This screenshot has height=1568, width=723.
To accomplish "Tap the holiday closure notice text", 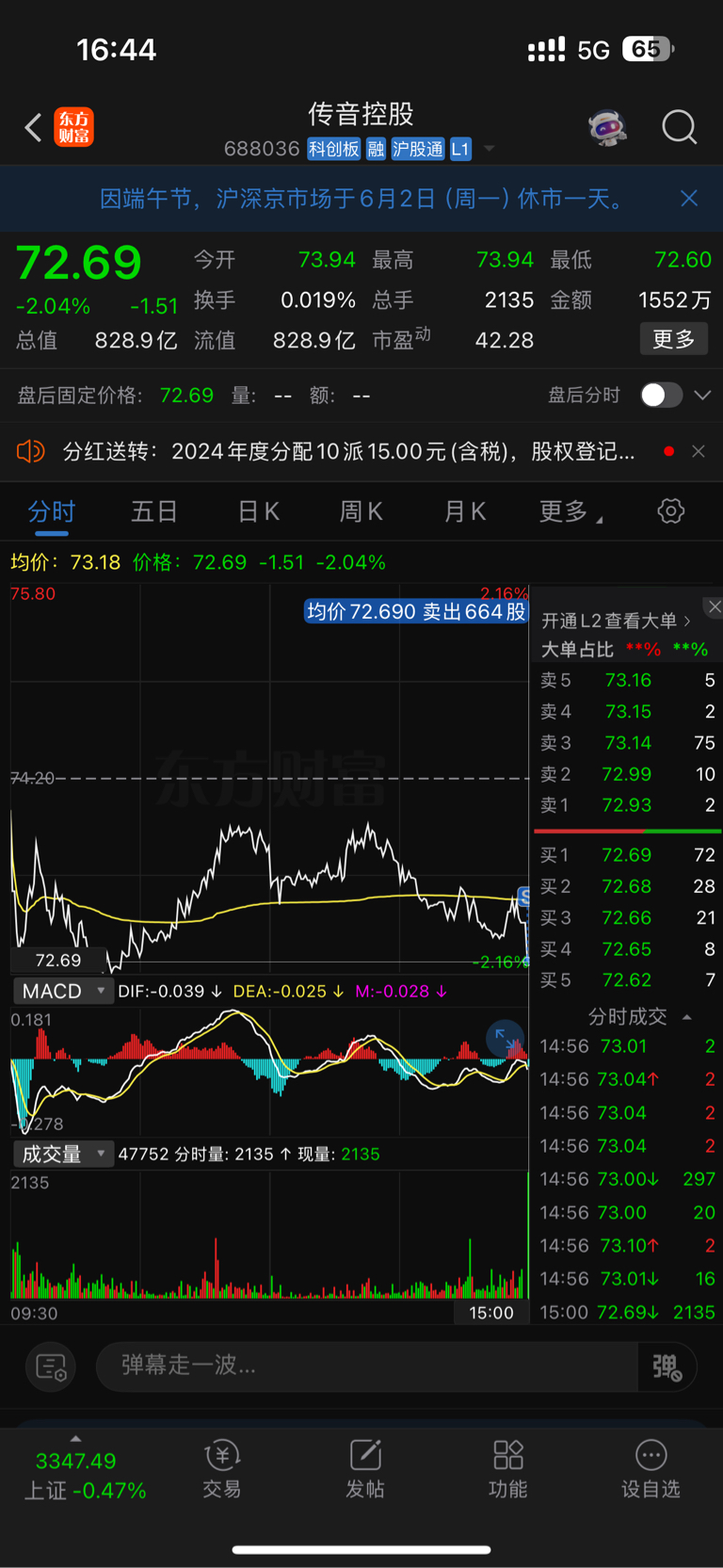I will tap(362, 199).
